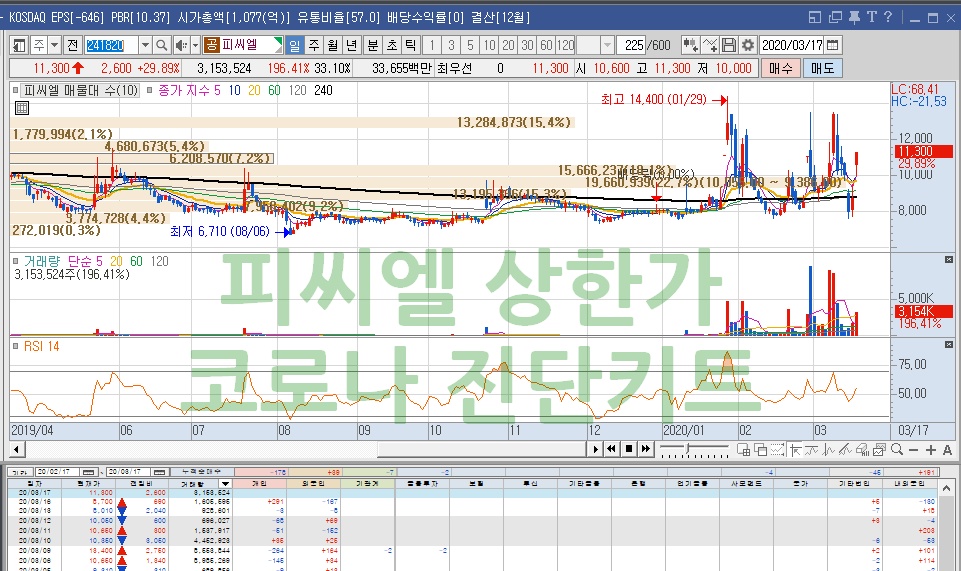Select the 분 (minute) period toggle
Screen dimensions: 961x571
373,45
